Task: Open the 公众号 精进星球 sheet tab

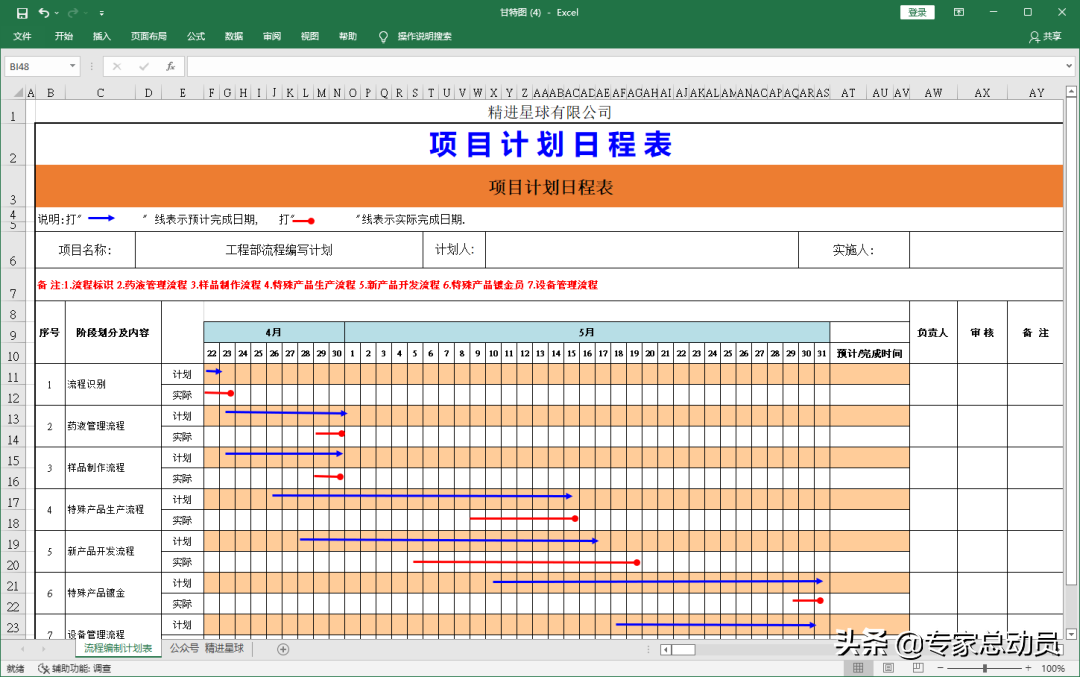Action: tap(207, 648)
